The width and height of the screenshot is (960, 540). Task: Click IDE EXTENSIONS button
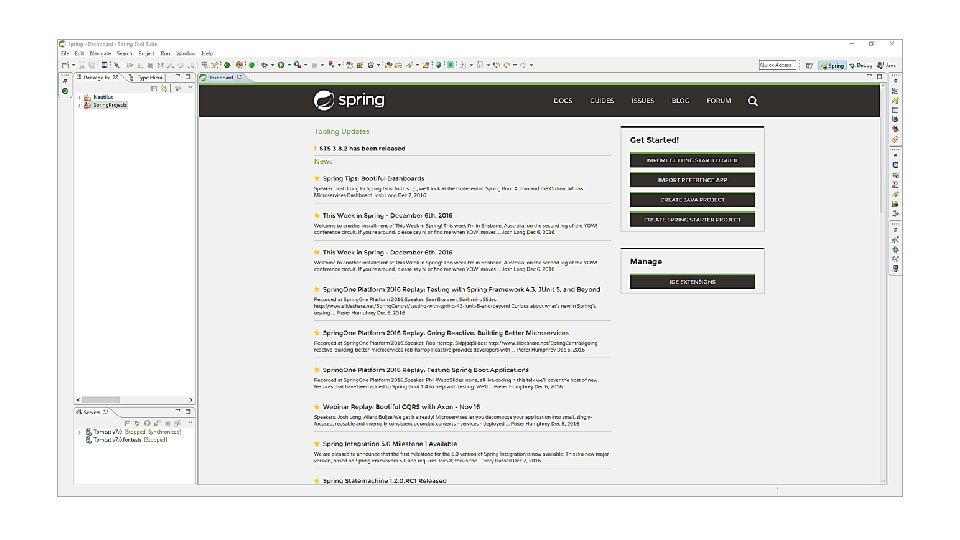[x=692, y=282]
